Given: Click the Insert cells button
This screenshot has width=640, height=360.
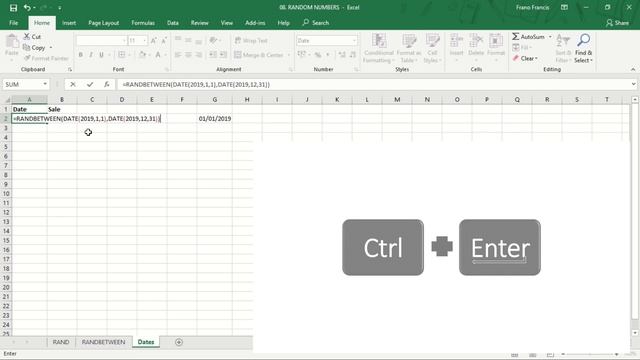Looking at the screenshot, I should [x=456, y=48].
